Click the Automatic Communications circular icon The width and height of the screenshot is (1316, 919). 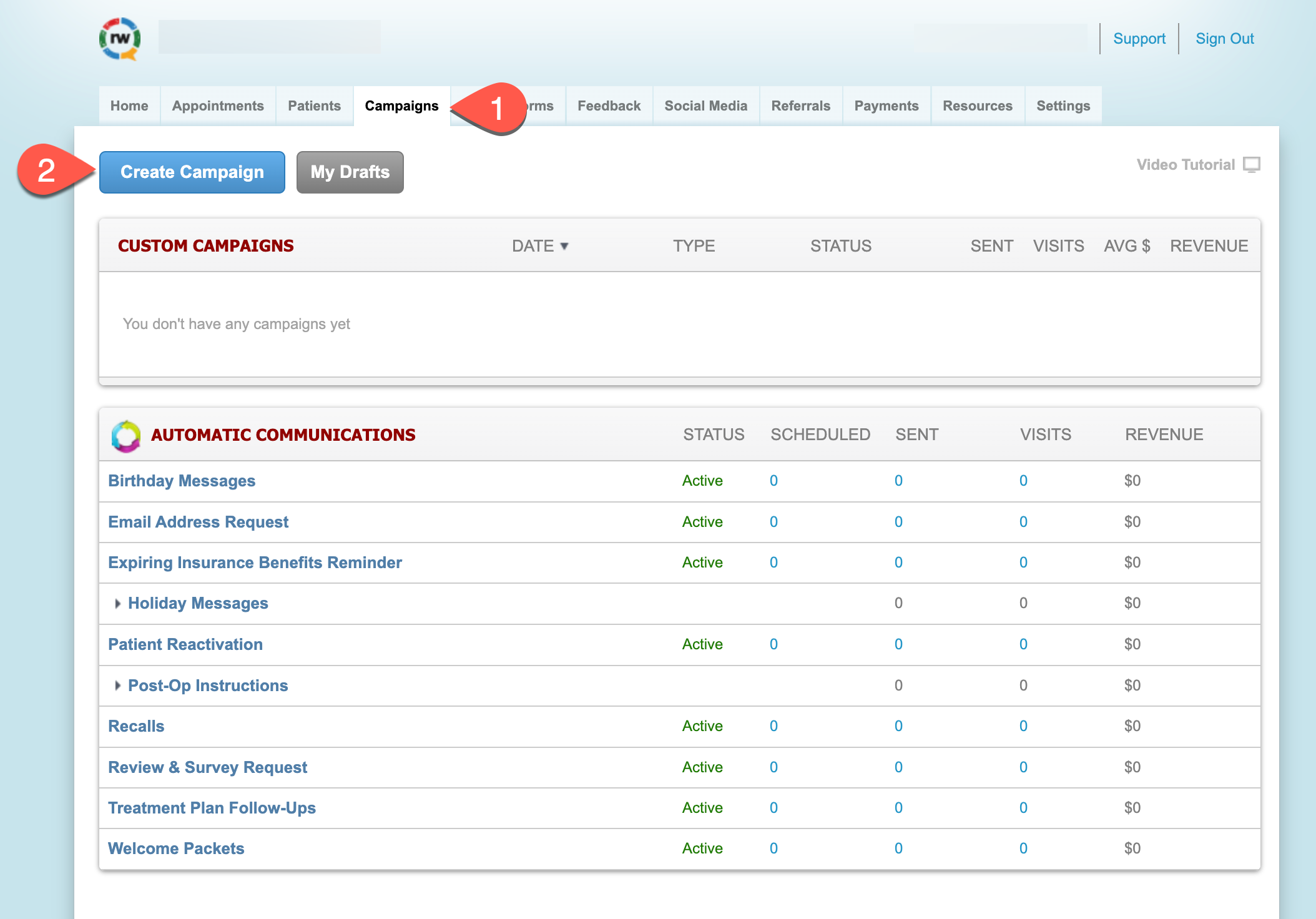pyautogui.click(x=126, y=435)
